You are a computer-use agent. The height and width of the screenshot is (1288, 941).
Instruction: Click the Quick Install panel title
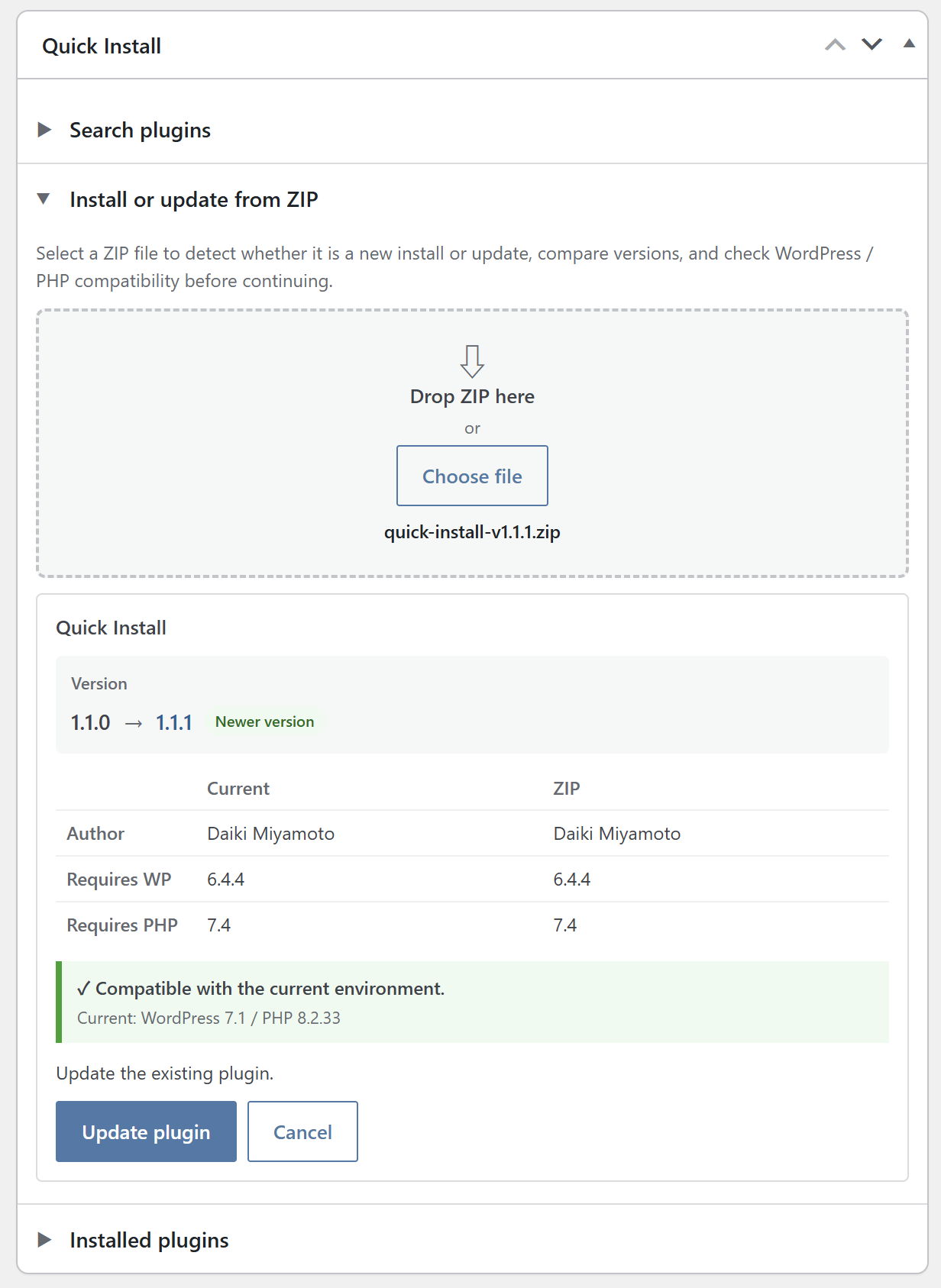tap(102, 47)
